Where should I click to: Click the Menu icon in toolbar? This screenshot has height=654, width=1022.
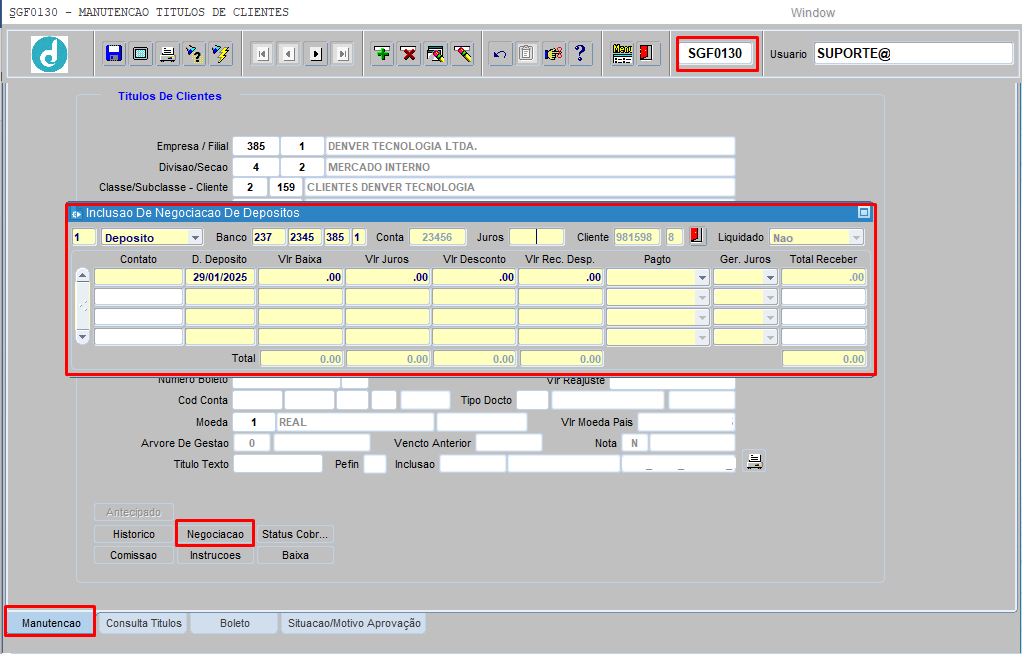(x=622, y=53)
